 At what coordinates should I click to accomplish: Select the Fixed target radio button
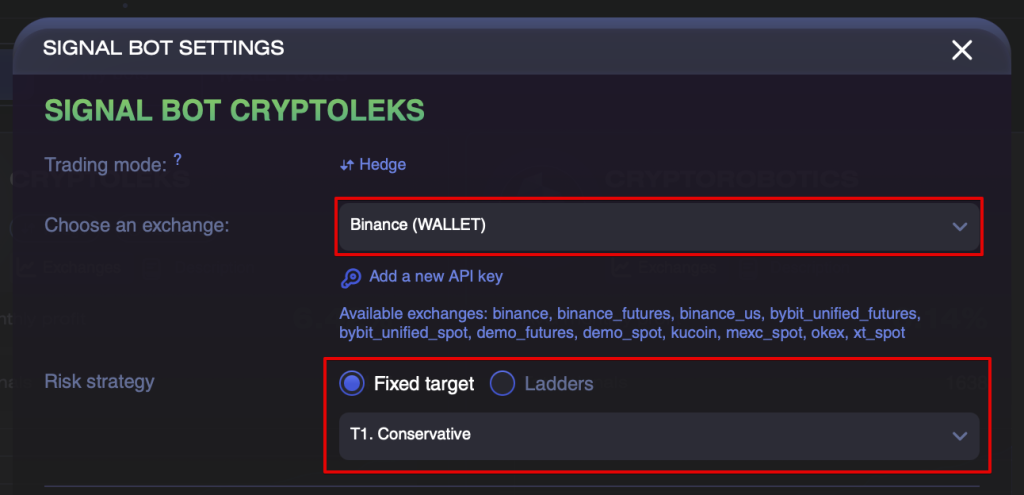click(x=352, y=383)
